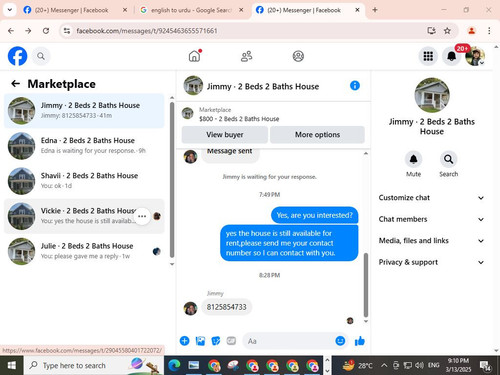This screenshot has width=500, height=375.
Task: Click the conversation list scrollbar
Action: click(172, 180)
